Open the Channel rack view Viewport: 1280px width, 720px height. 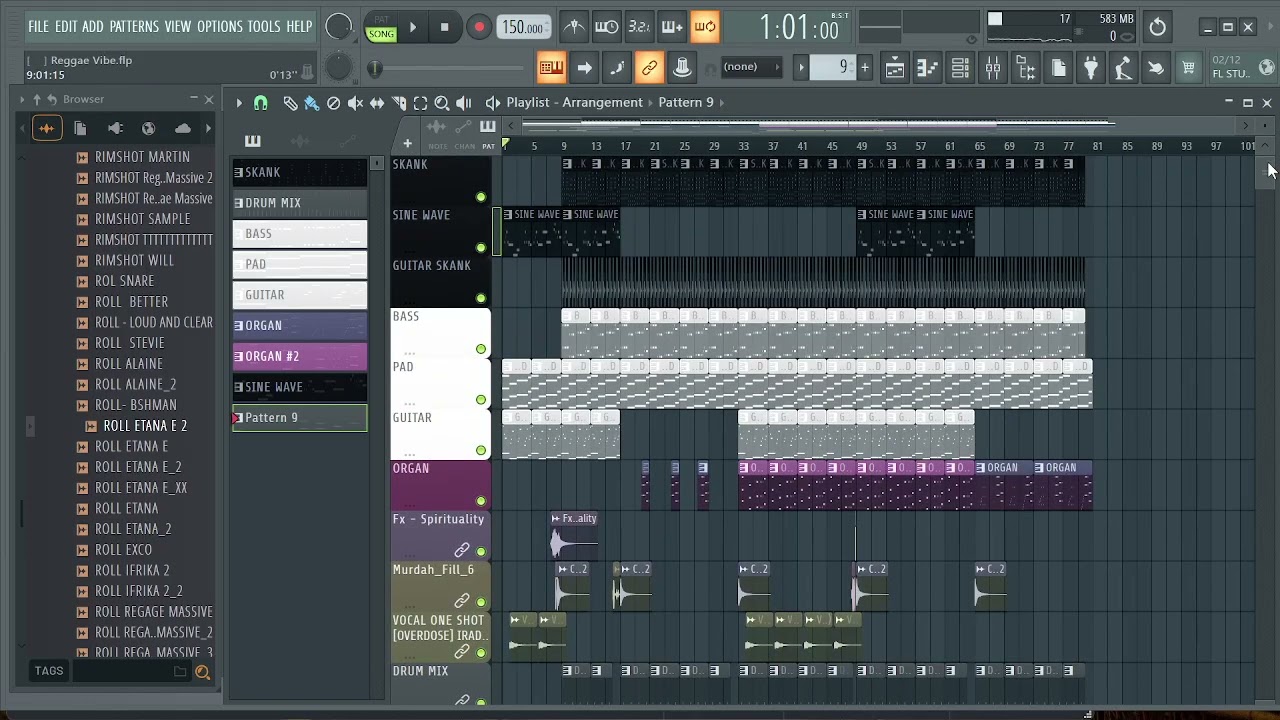pos(959,68)
